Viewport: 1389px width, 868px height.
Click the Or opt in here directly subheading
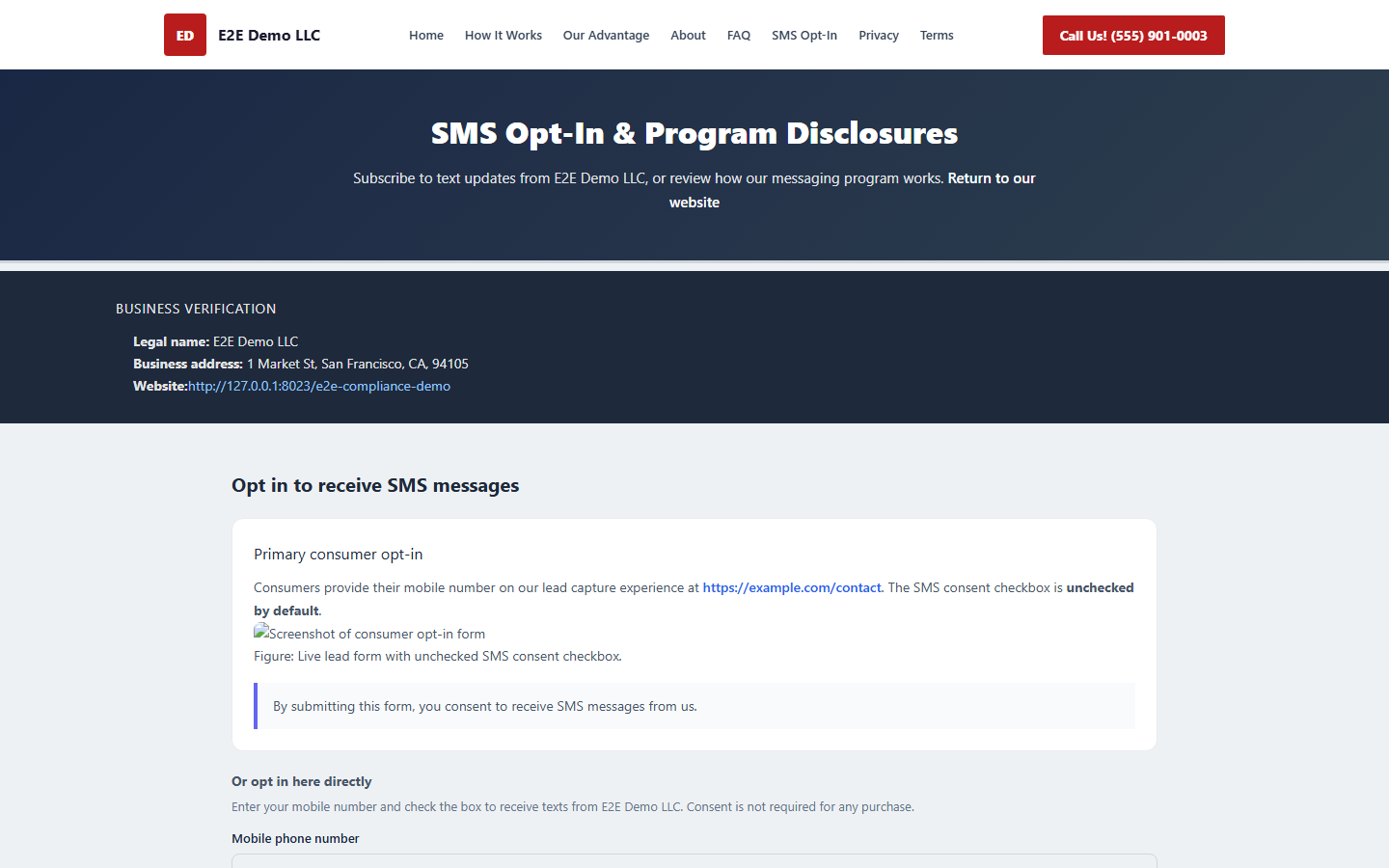pos(302,781)
